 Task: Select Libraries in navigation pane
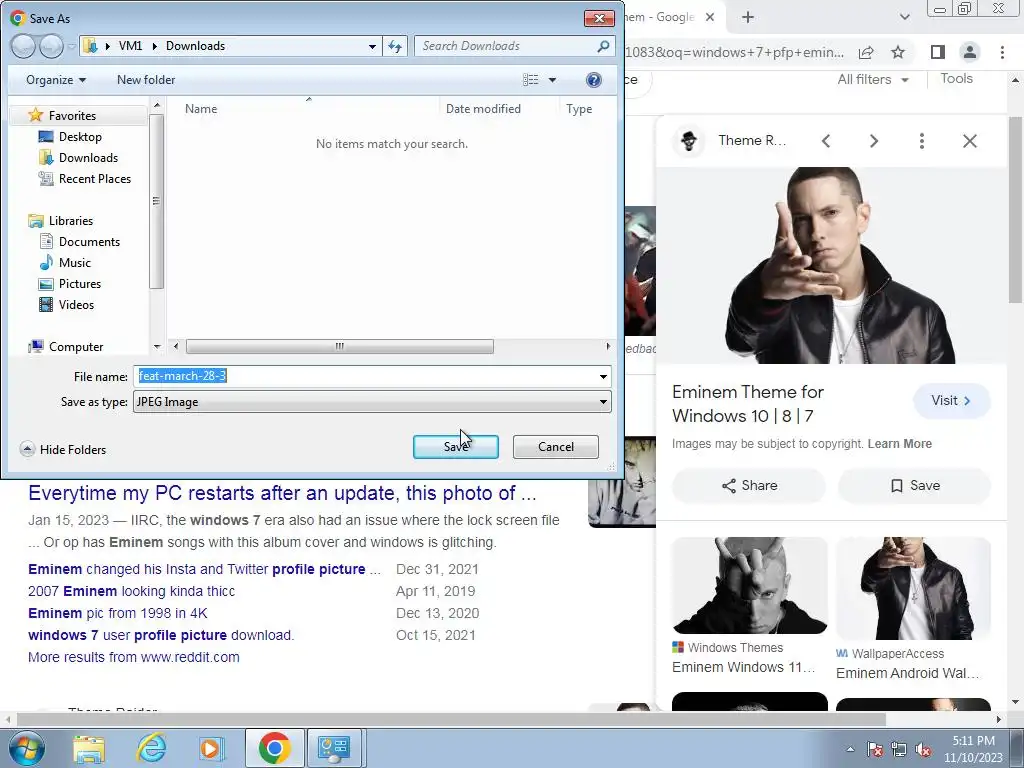(x=71, y=221)
